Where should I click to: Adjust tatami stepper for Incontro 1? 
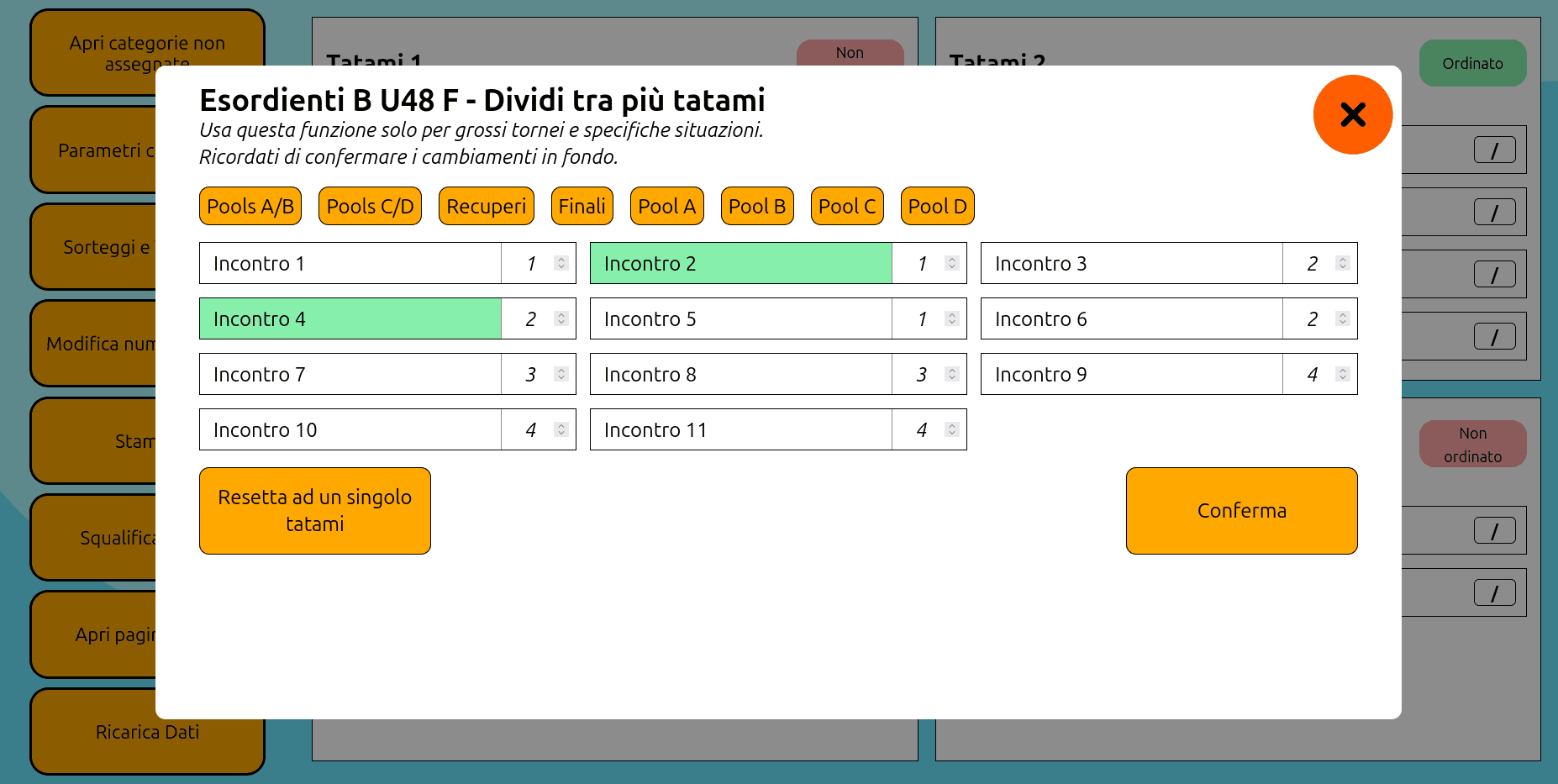561,264
